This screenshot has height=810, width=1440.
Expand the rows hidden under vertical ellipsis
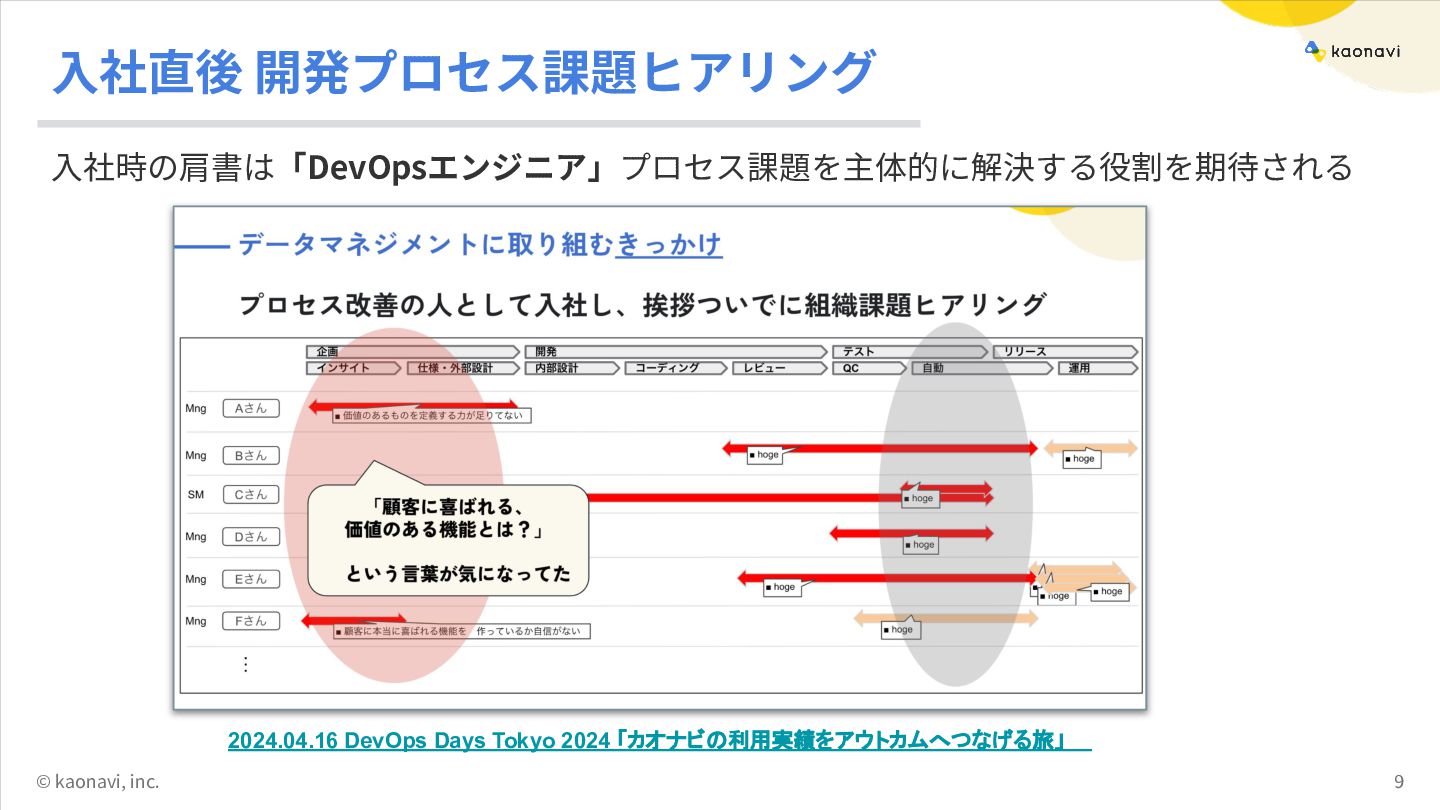pos(245,663)
